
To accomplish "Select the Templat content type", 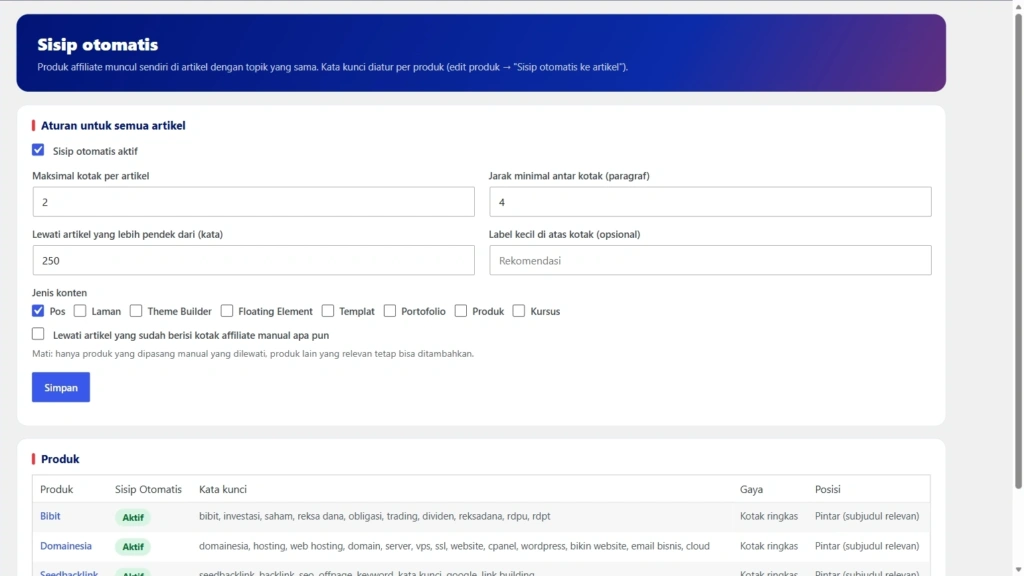I will 328,311.
